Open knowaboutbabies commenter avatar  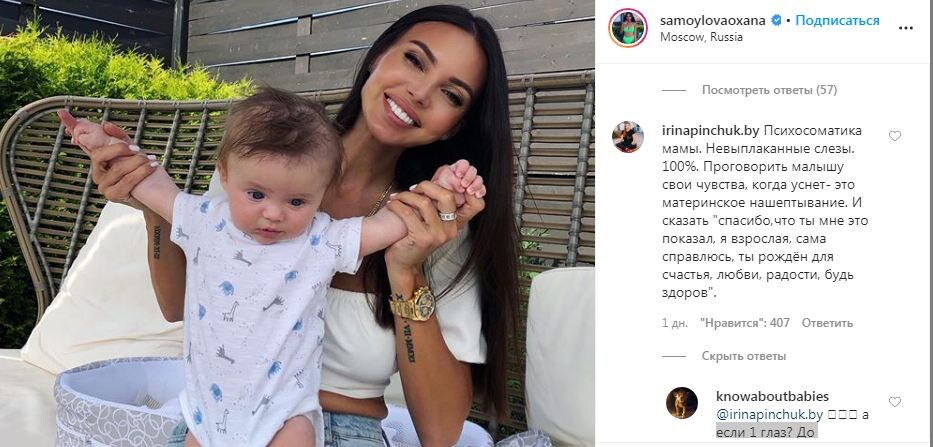pos(681,403)
